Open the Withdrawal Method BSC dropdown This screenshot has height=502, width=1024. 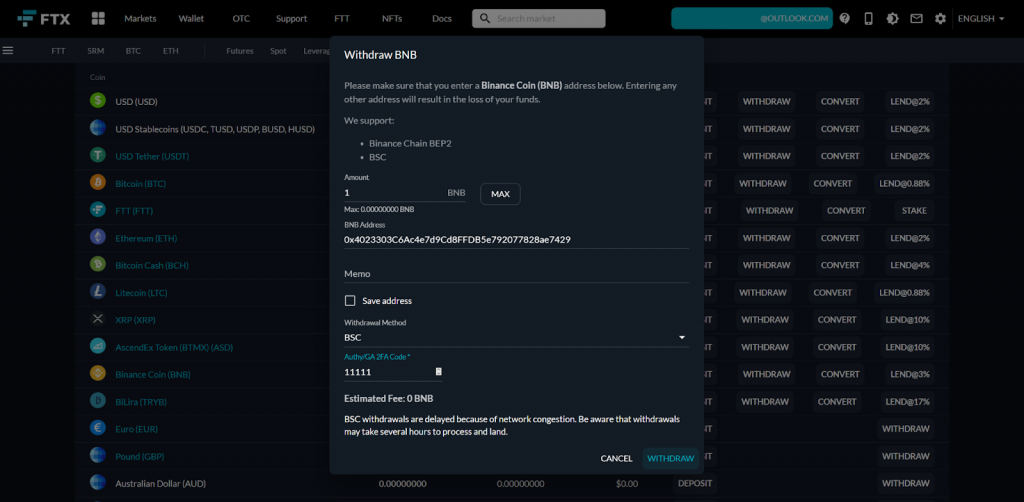click(x=516, y=337)
